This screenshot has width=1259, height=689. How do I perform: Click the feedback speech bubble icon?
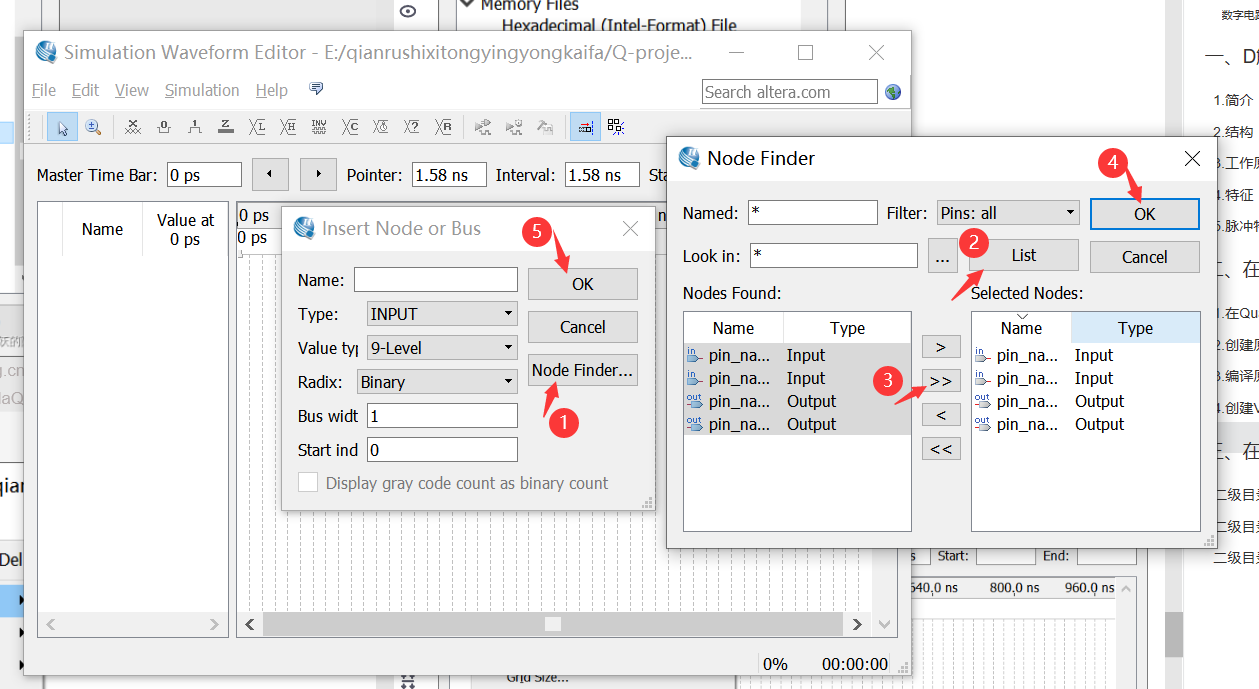coord(316,89)
